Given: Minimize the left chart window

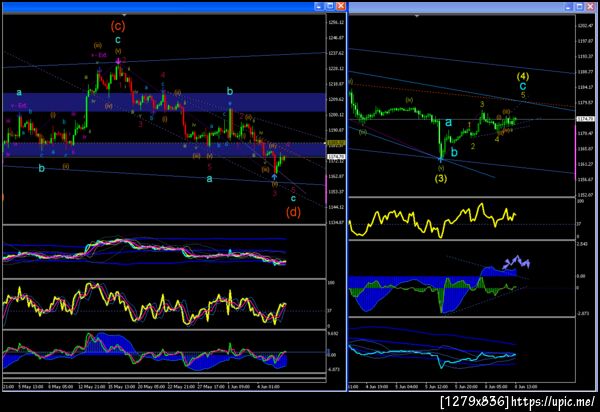Looking at the screenshot, I should coord(318,6).
